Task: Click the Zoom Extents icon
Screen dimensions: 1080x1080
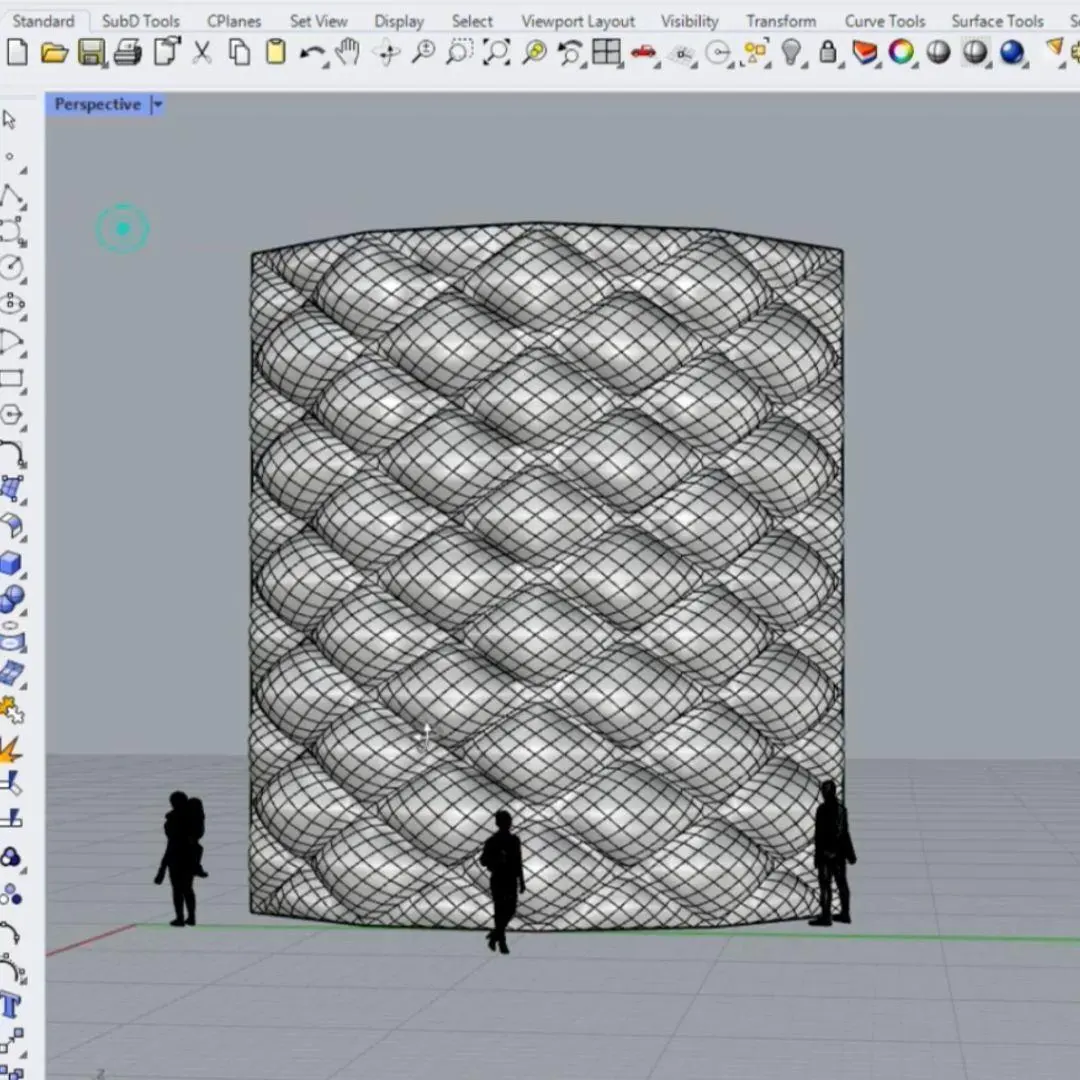Action: (496, 52)
